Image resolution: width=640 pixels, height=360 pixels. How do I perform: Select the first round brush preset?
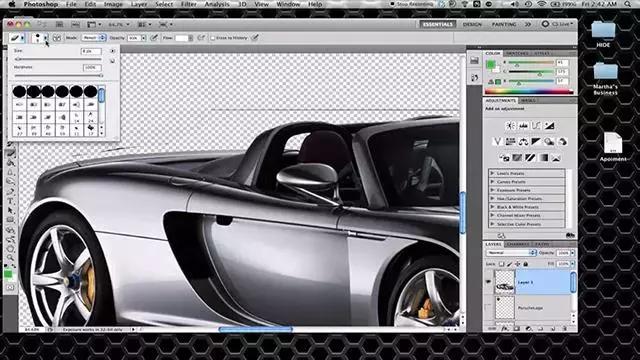pos(19,91)
